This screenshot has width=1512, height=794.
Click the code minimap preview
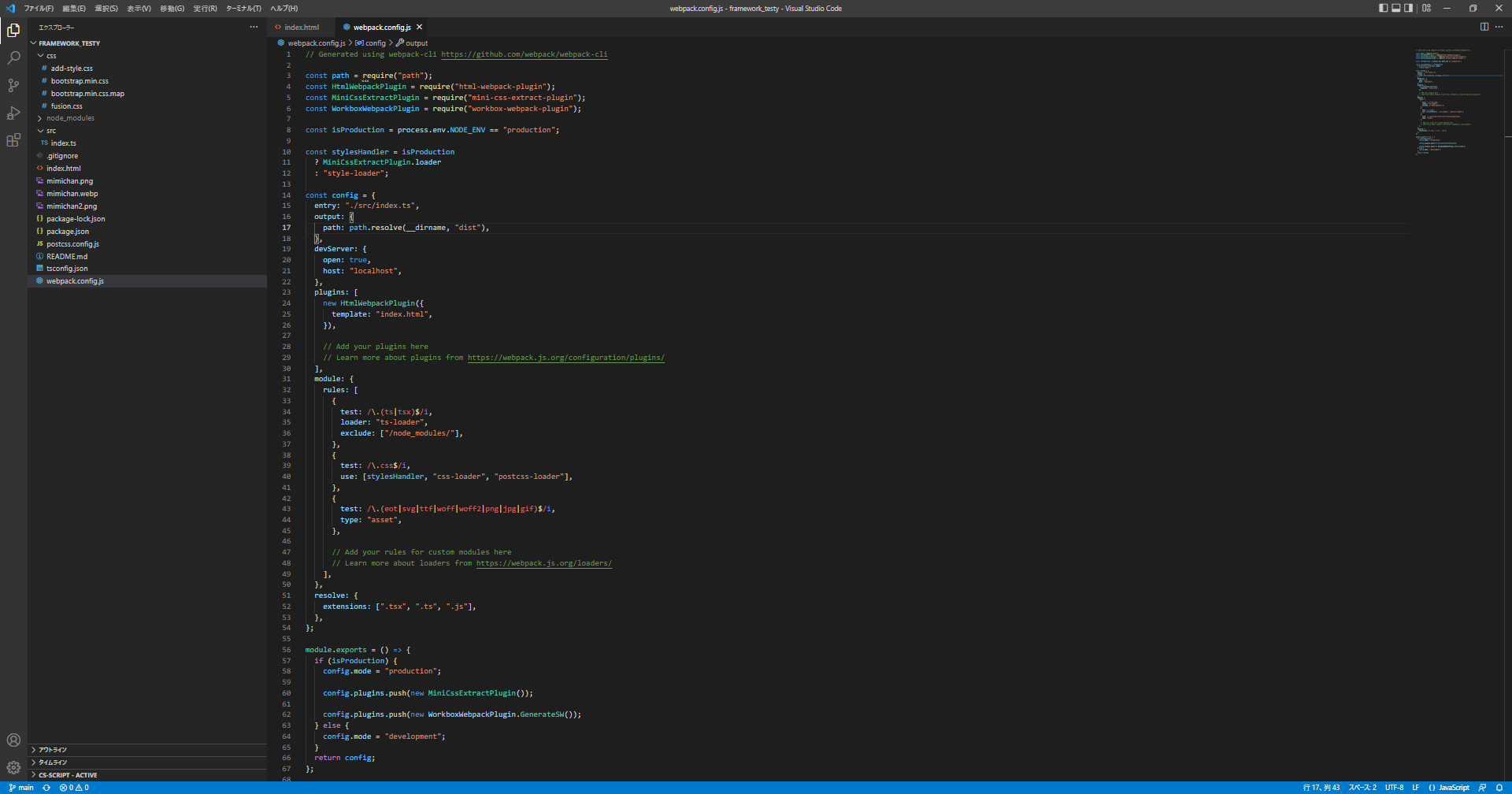pos(1458,102)
